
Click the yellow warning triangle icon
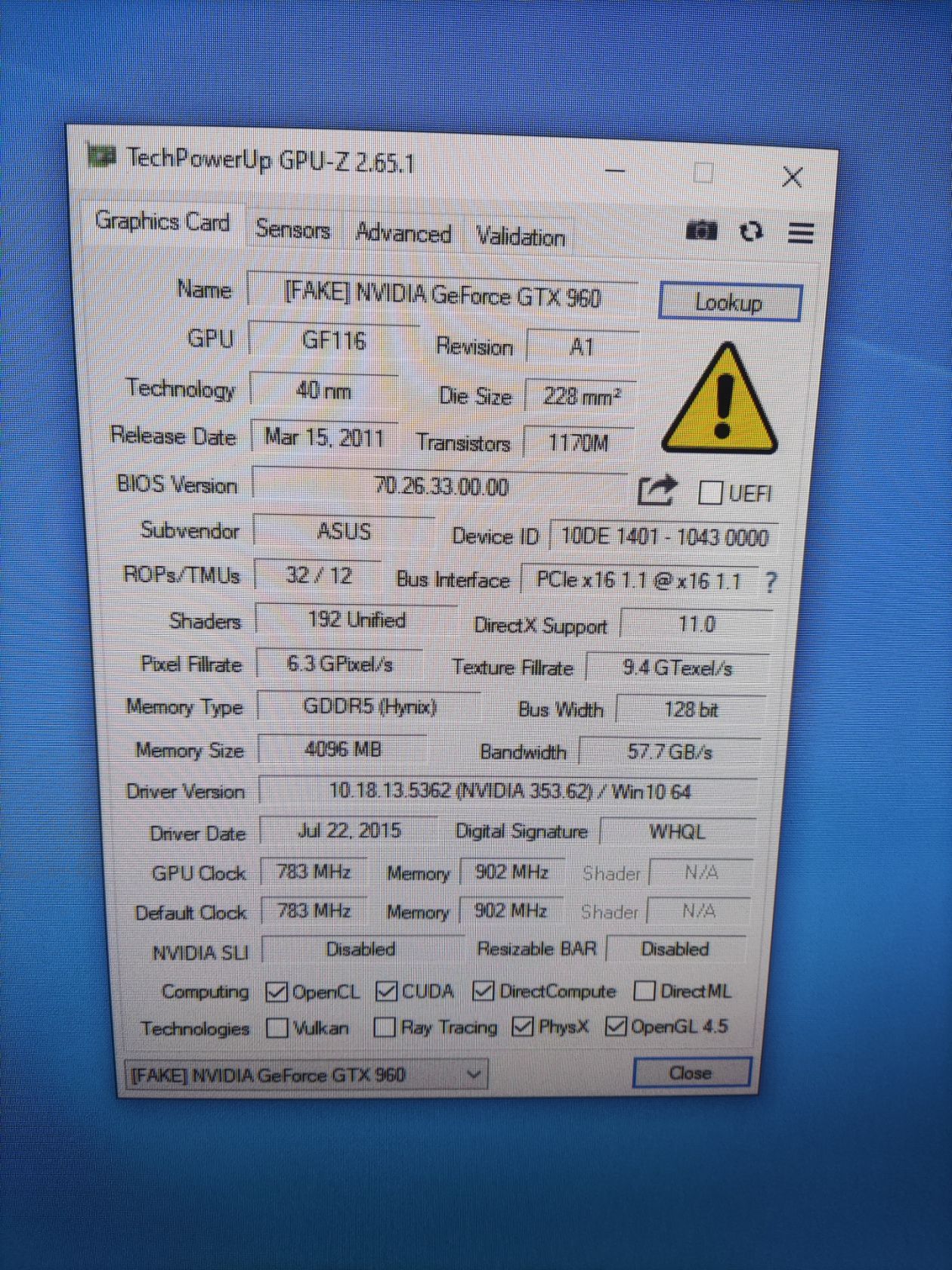(720, 399)
